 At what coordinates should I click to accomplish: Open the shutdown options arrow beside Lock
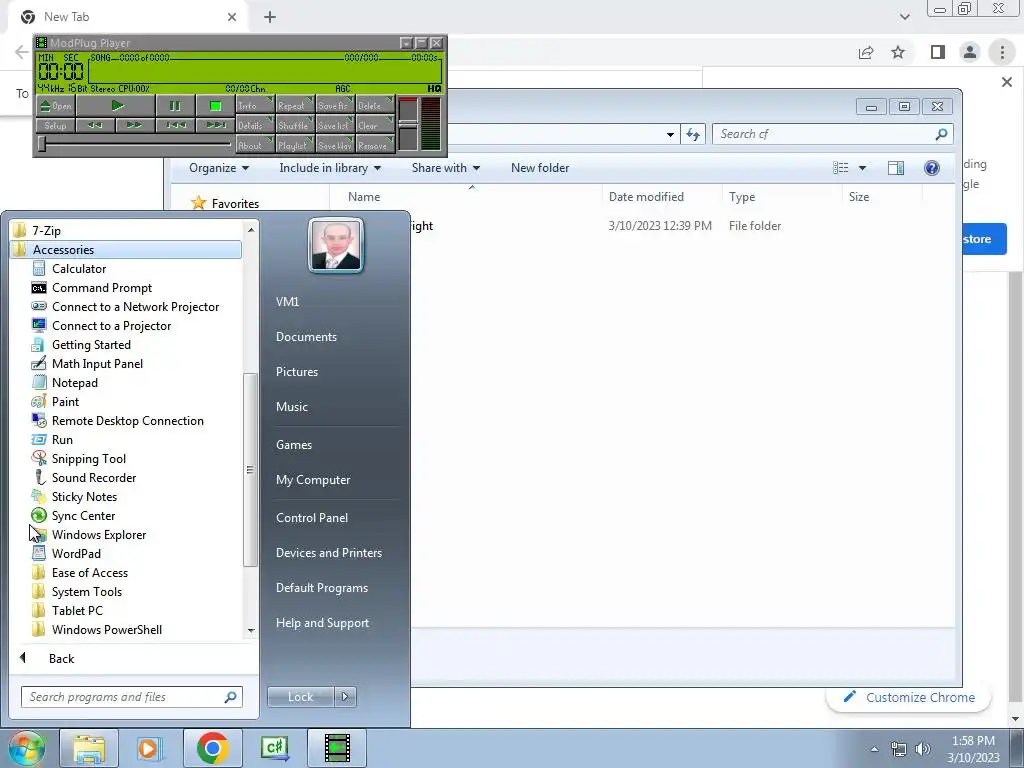pyautogui.click(x=345, y=696)
